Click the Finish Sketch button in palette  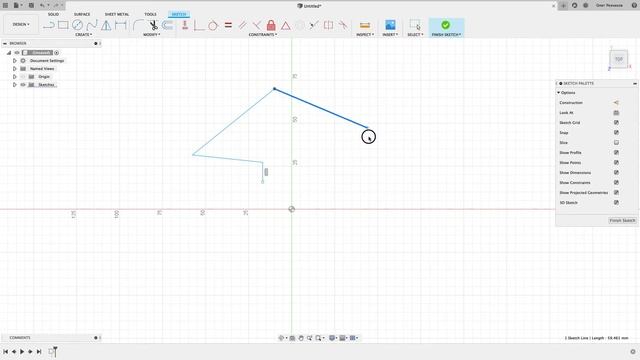pos(622,220)
